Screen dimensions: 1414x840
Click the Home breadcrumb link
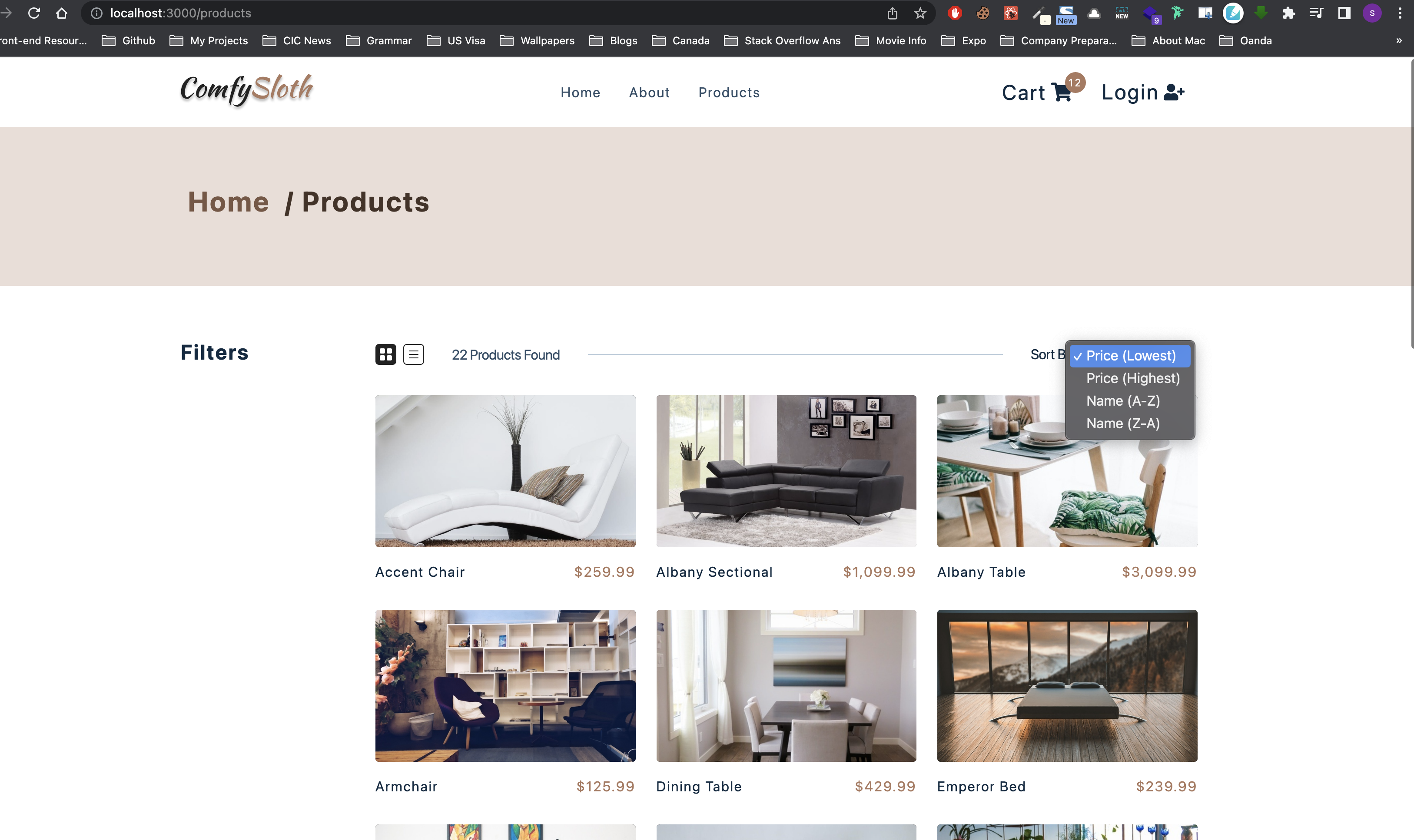(x=228, y=202)
